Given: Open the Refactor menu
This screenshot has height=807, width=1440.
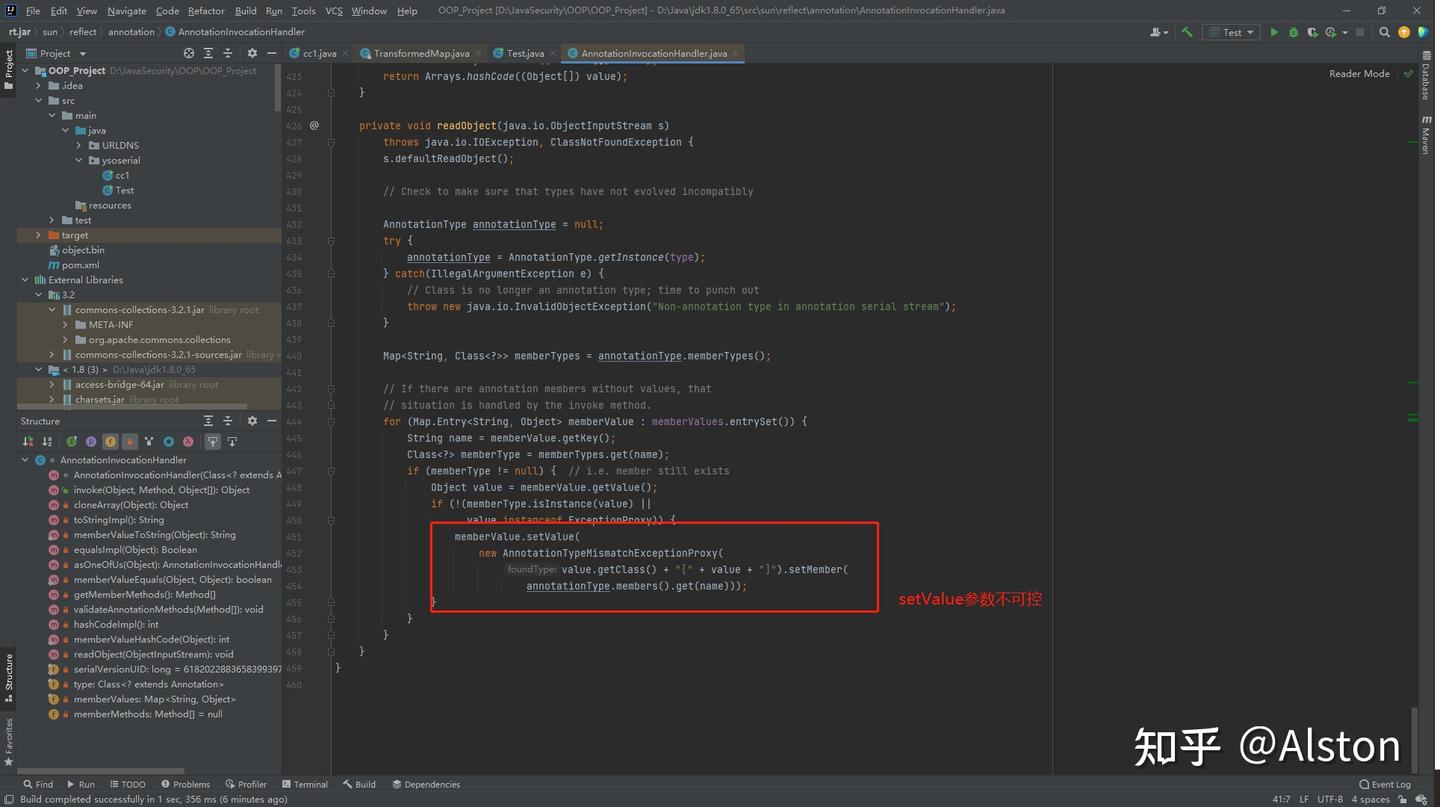Looking at the screenshot, I should 206,11.
